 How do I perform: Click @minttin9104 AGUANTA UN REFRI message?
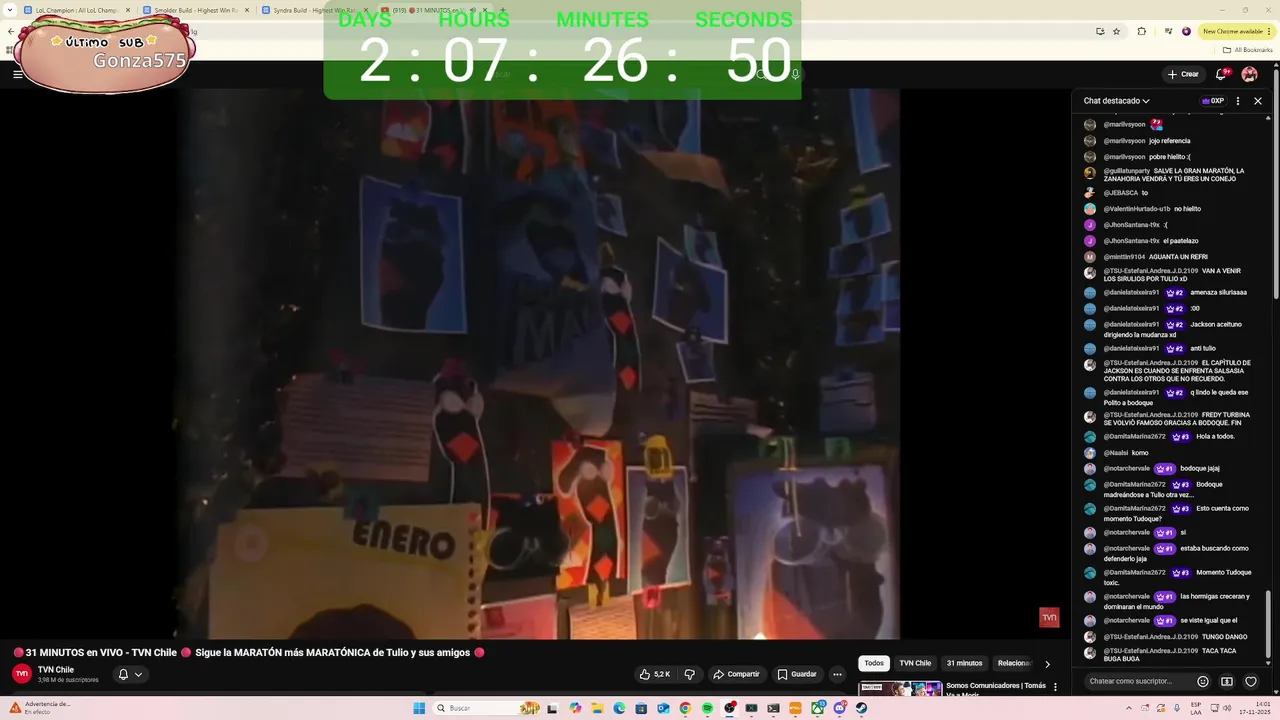[1145, 257]
